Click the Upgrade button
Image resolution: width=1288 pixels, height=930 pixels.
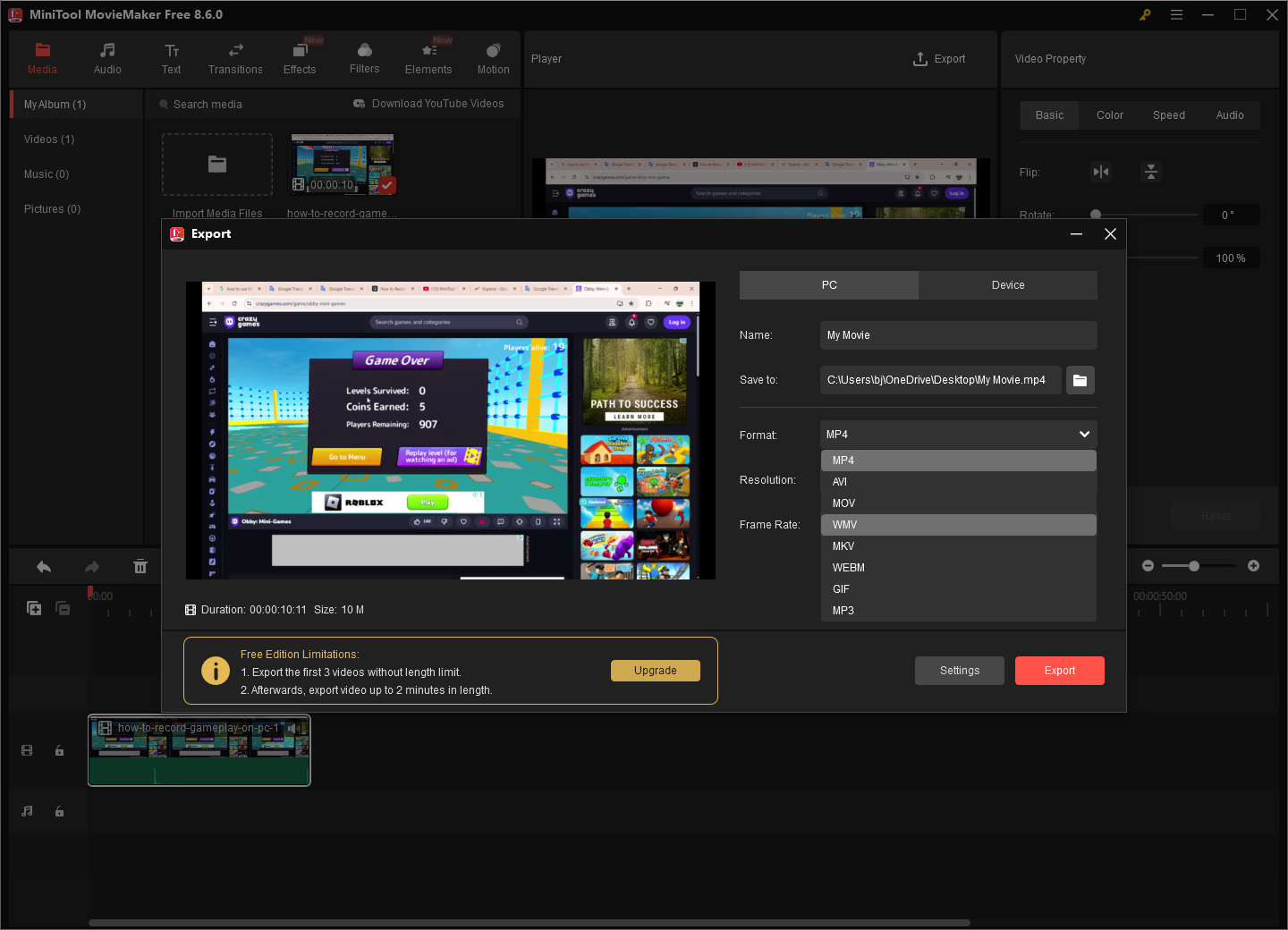pyautogui.click(x=656, y=671)
